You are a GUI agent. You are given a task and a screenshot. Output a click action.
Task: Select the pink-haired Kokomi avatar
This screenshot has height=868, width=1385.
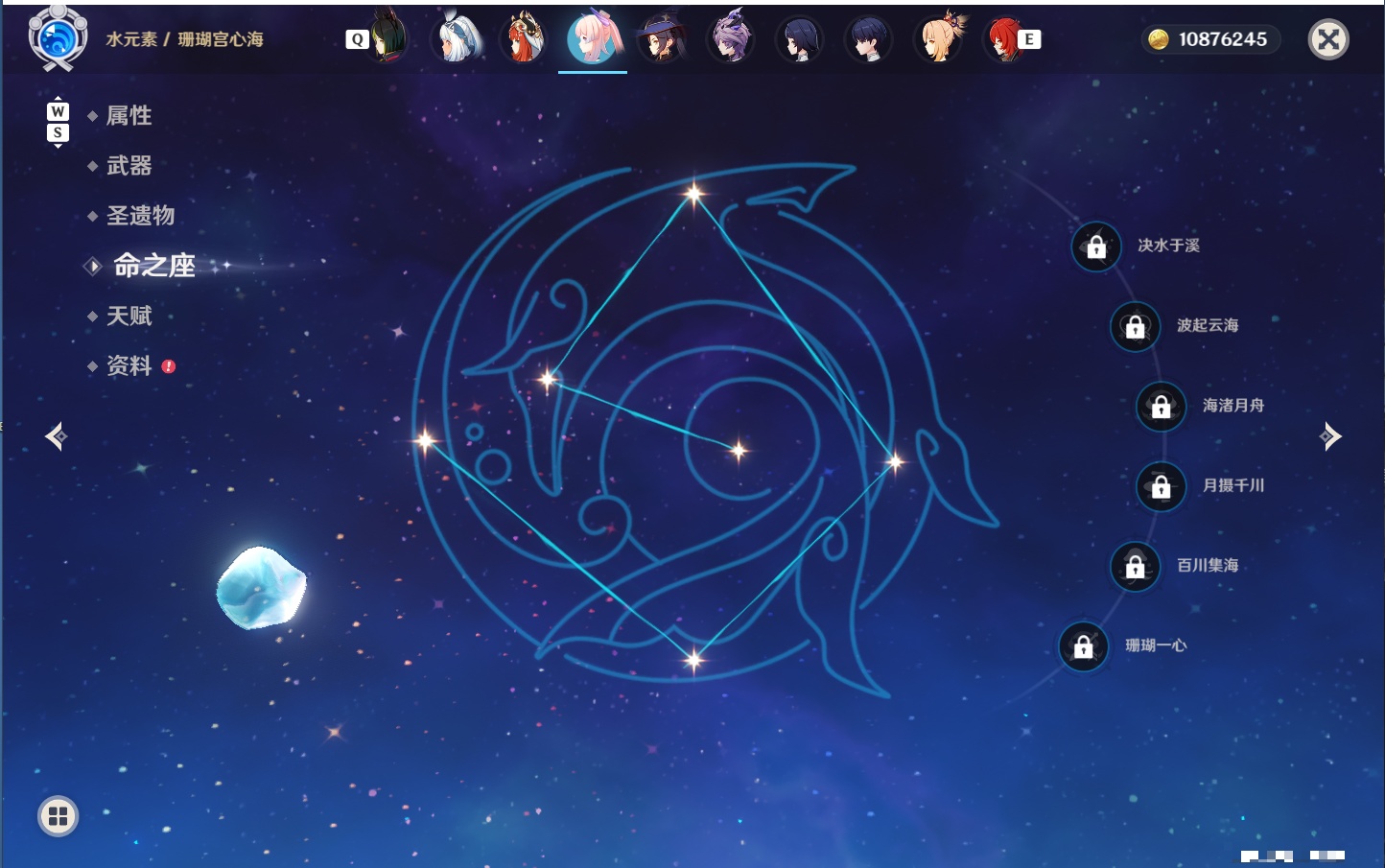pyautogui.click(x=593, y=38)
